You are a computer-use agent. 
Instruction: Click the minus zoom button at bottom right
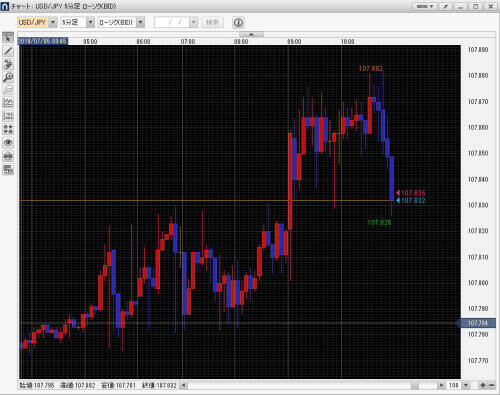pos(491,385)
